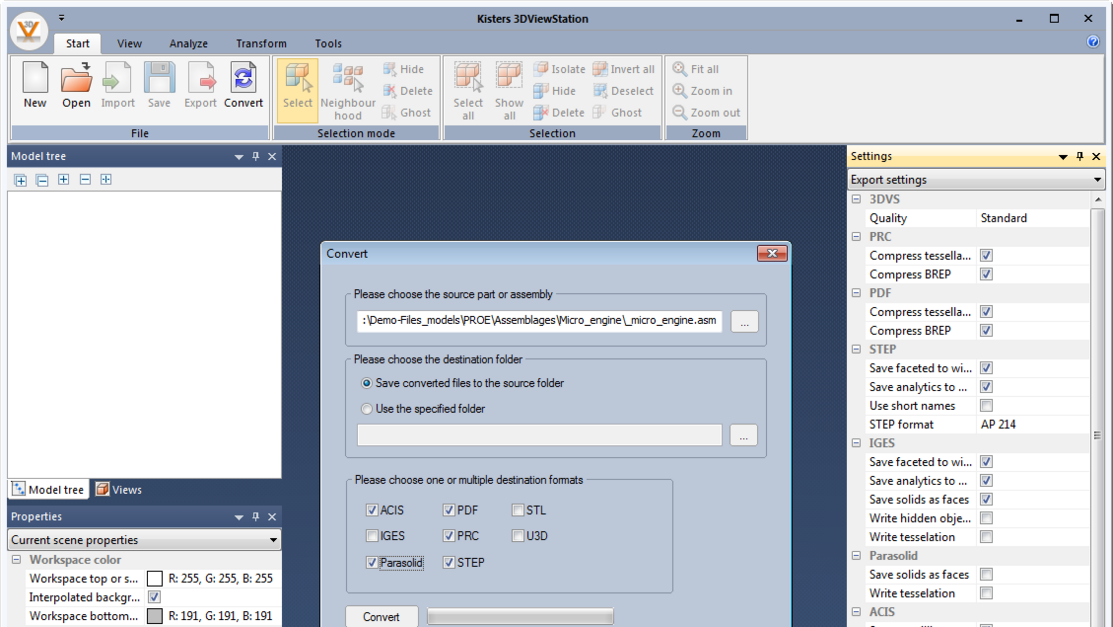Enable the STL format checkbox
The width and height of the screenshot is (1113, 627).
518,510
